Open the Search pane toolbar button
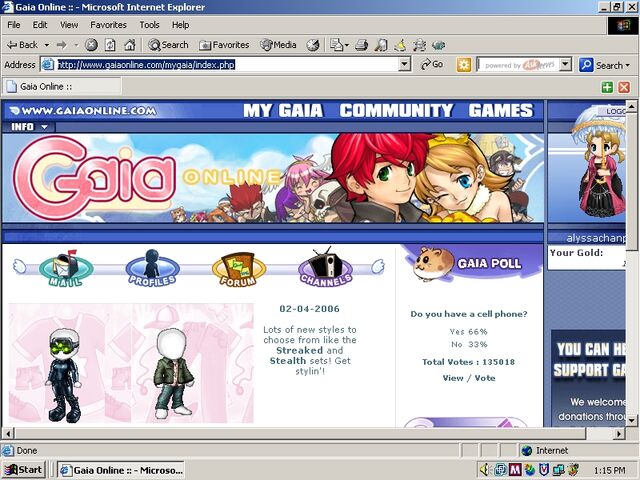 (x=168, y=45)
